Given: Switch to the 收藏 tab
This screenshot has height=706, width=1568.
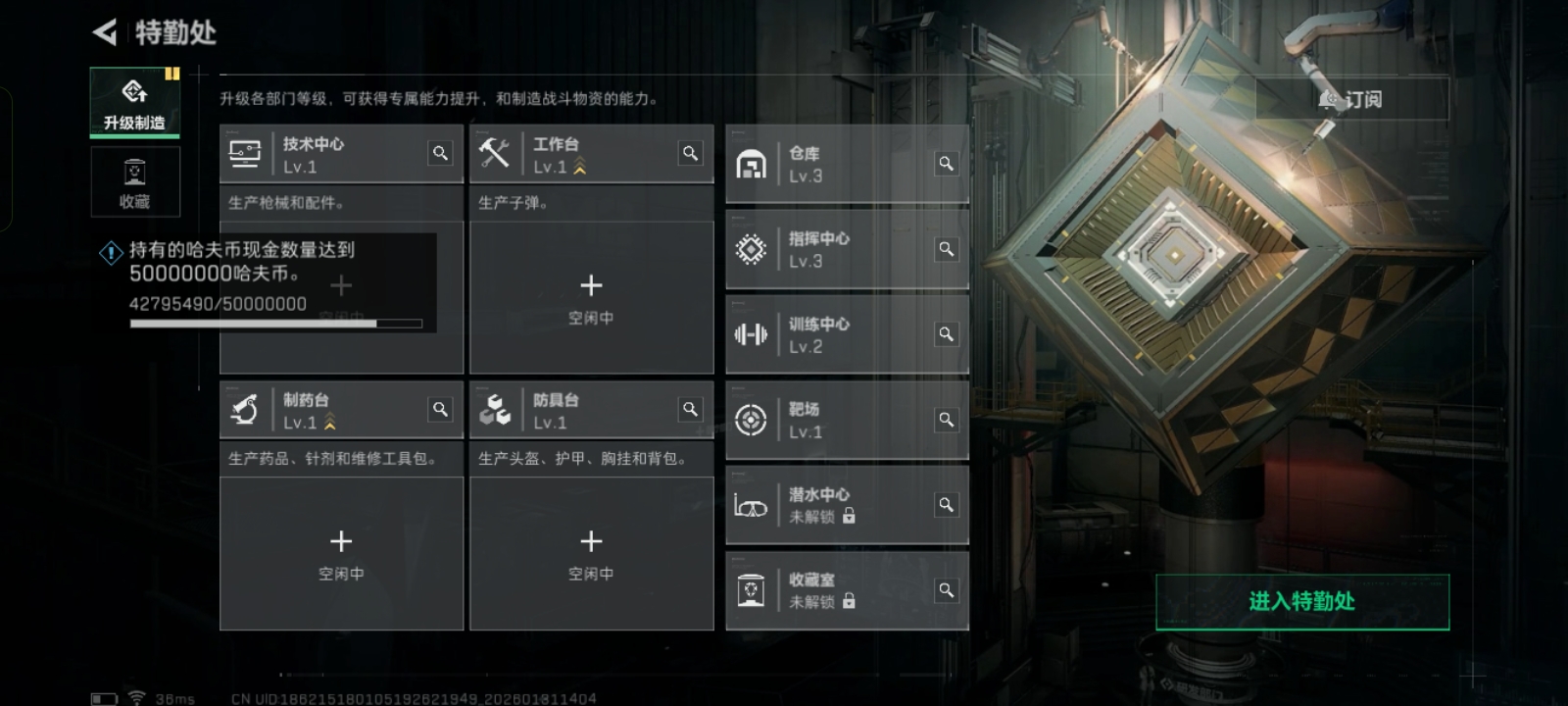Looking at the screenshot, I should [135, 182].
